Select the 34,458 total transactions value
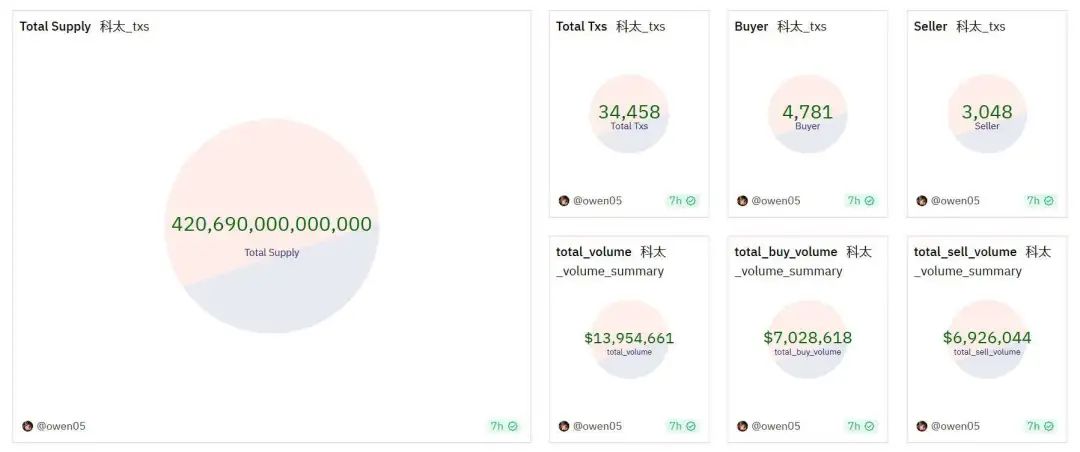The width and height of the screenshot is (1080, 452). (x=629, y=112)
